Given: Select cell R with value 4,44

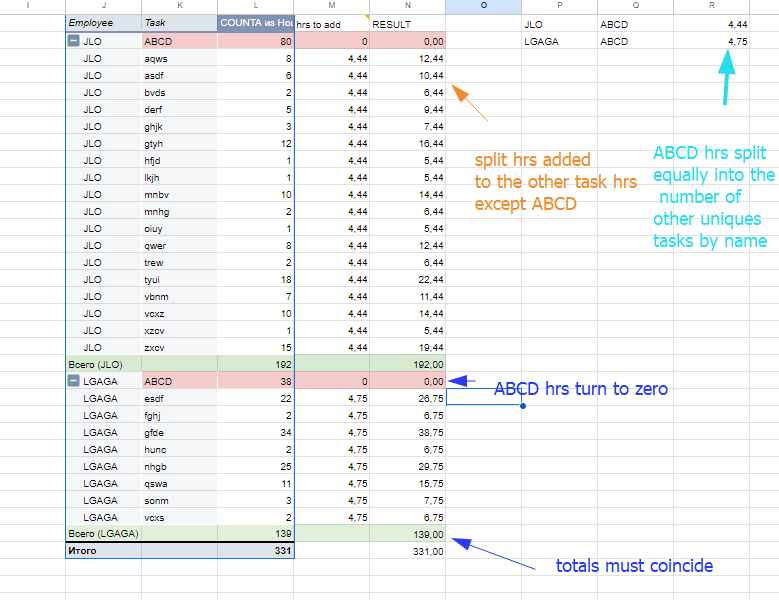Looking at the screenshot, I should pos(711,24).
